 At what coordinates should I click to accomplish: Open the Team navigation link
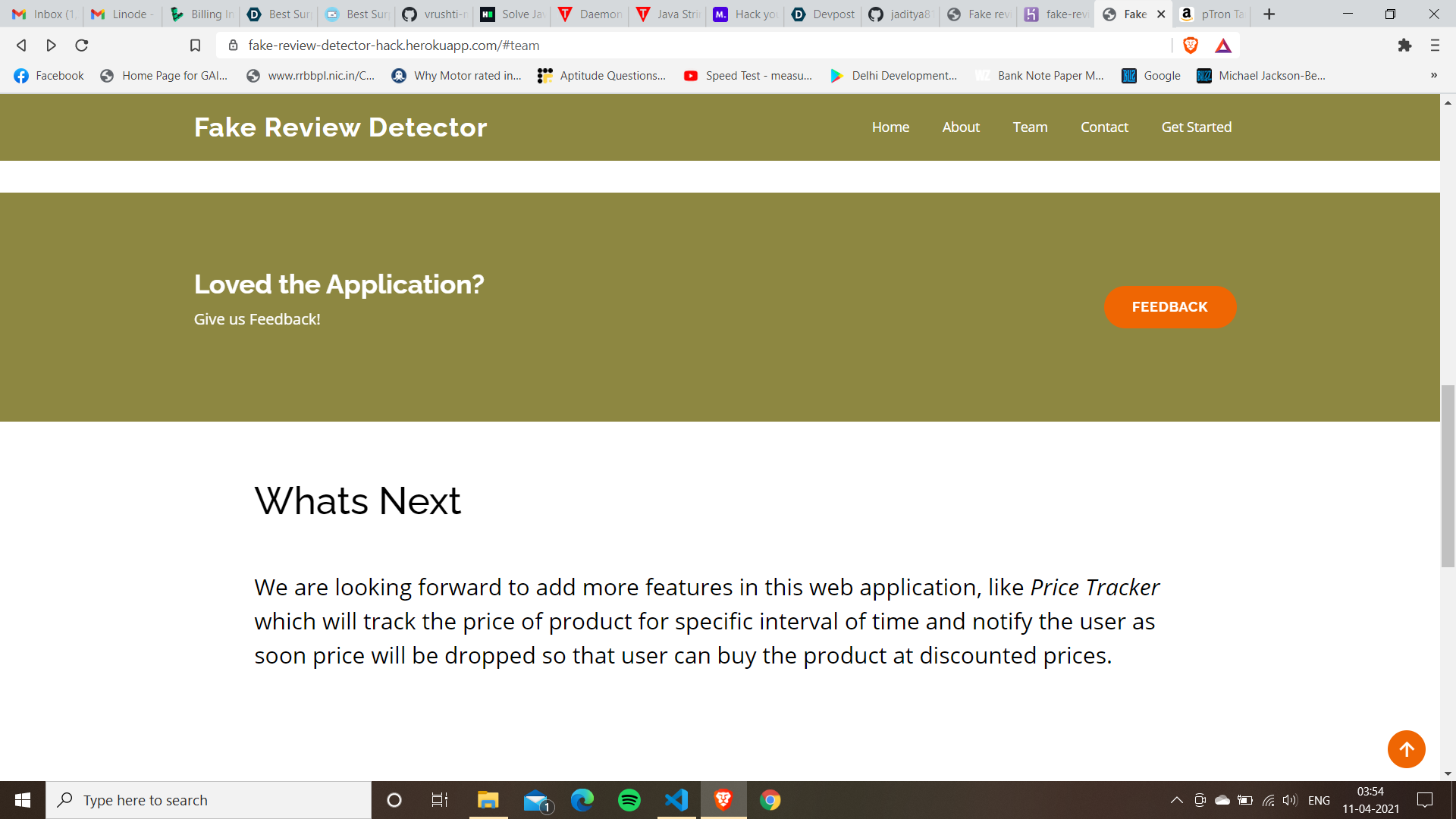coord(1030,127)
